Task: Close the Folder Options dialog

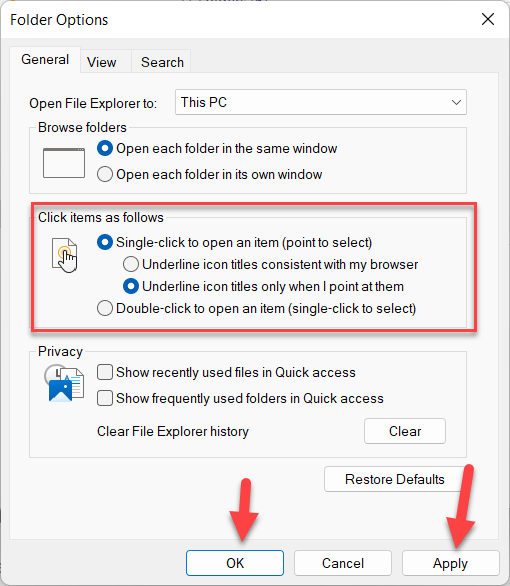Action: pyautogui.click(x=488, y=19)
